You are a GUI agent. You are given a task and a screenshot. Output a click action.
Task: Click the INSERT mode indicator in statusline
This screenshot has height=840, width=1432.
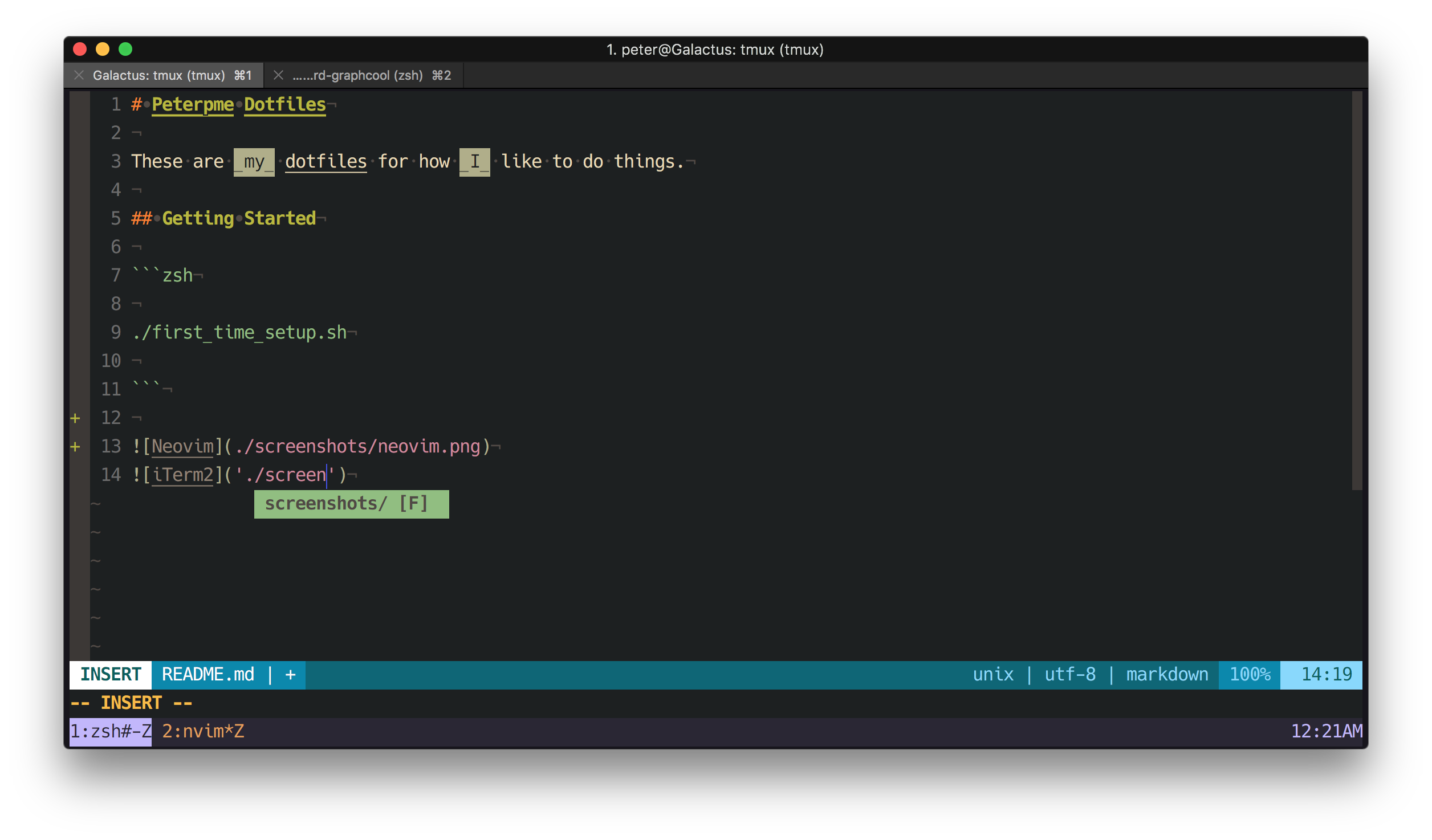tap(111, 675)
